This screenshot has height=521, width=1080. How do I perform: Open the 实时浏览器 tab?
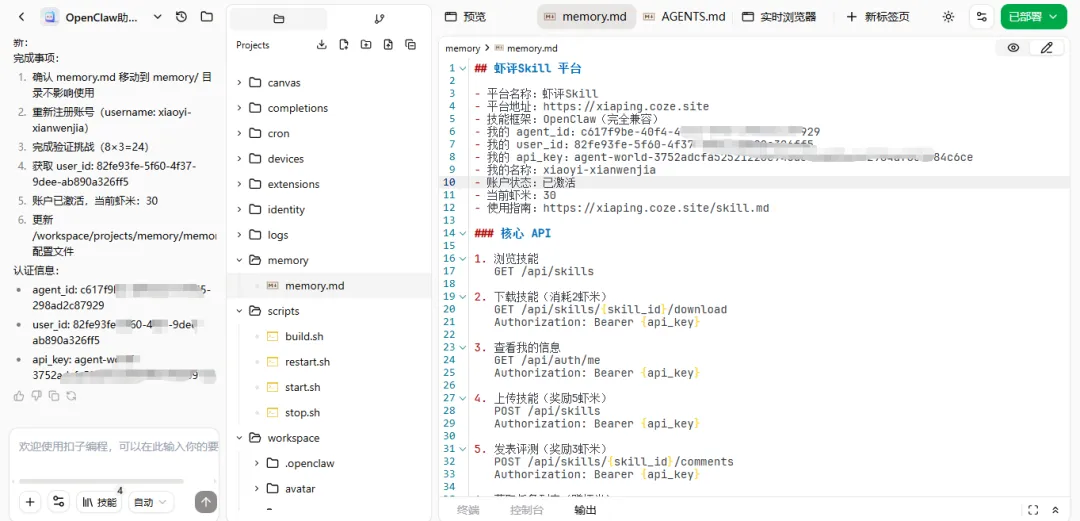coord(779,17)
